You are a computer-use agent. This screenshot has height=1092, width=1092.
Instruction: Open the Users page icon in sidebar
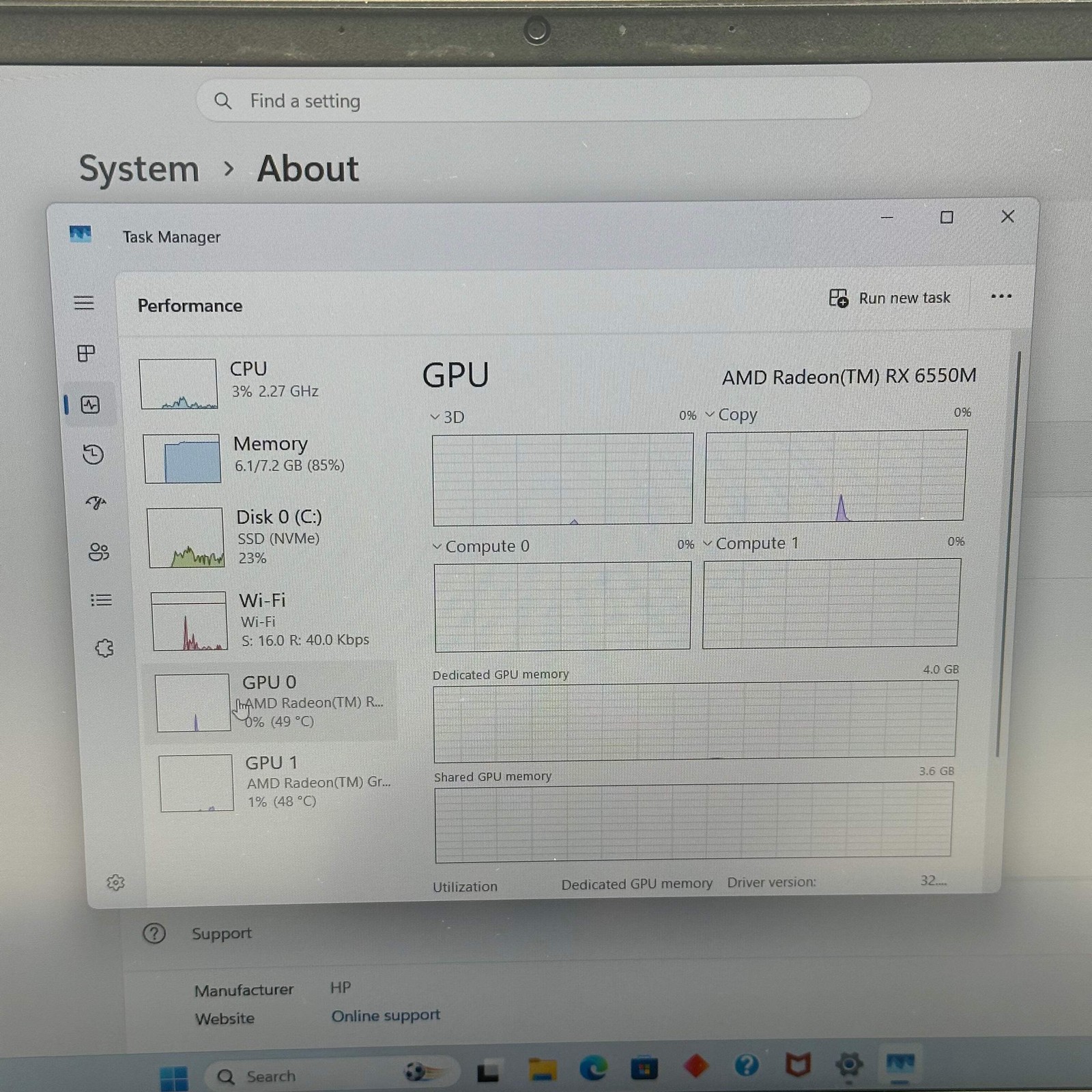point(98,551)
